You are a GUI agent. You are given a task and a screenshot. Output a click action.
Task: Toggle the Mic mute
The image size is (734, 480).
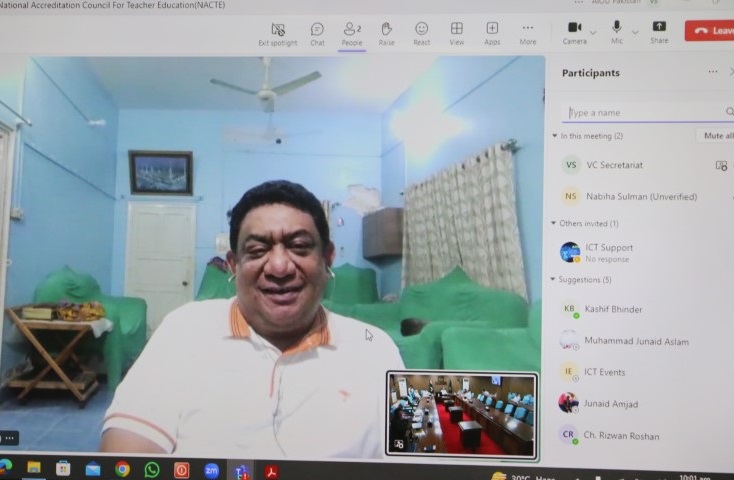[617, 33]
